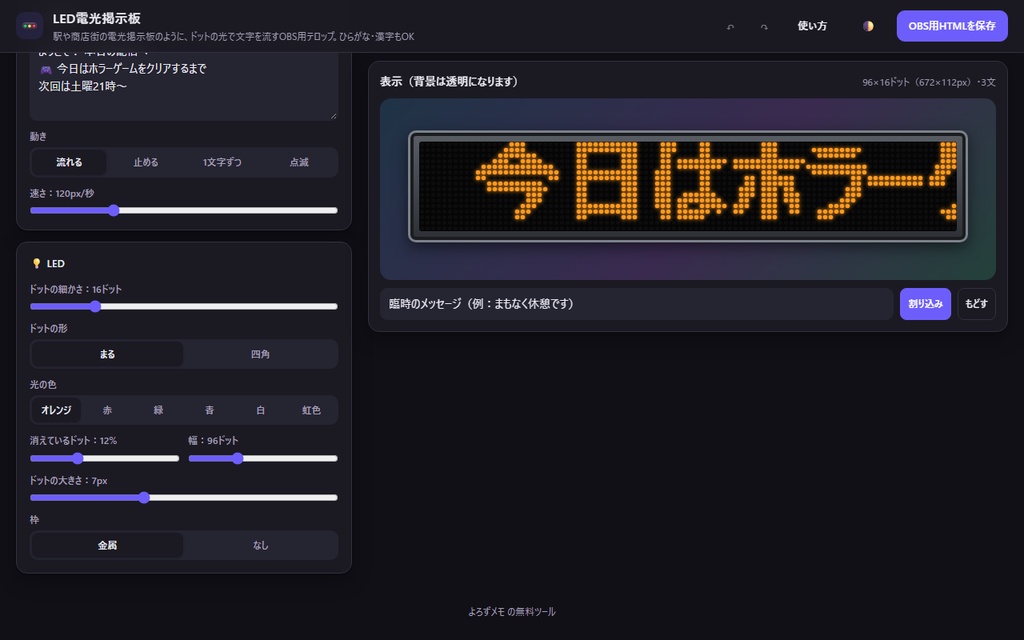Image resolution: width=1024 pixels, height=640 pixels.
Task: Click the message text area
Action: (184, 86)
